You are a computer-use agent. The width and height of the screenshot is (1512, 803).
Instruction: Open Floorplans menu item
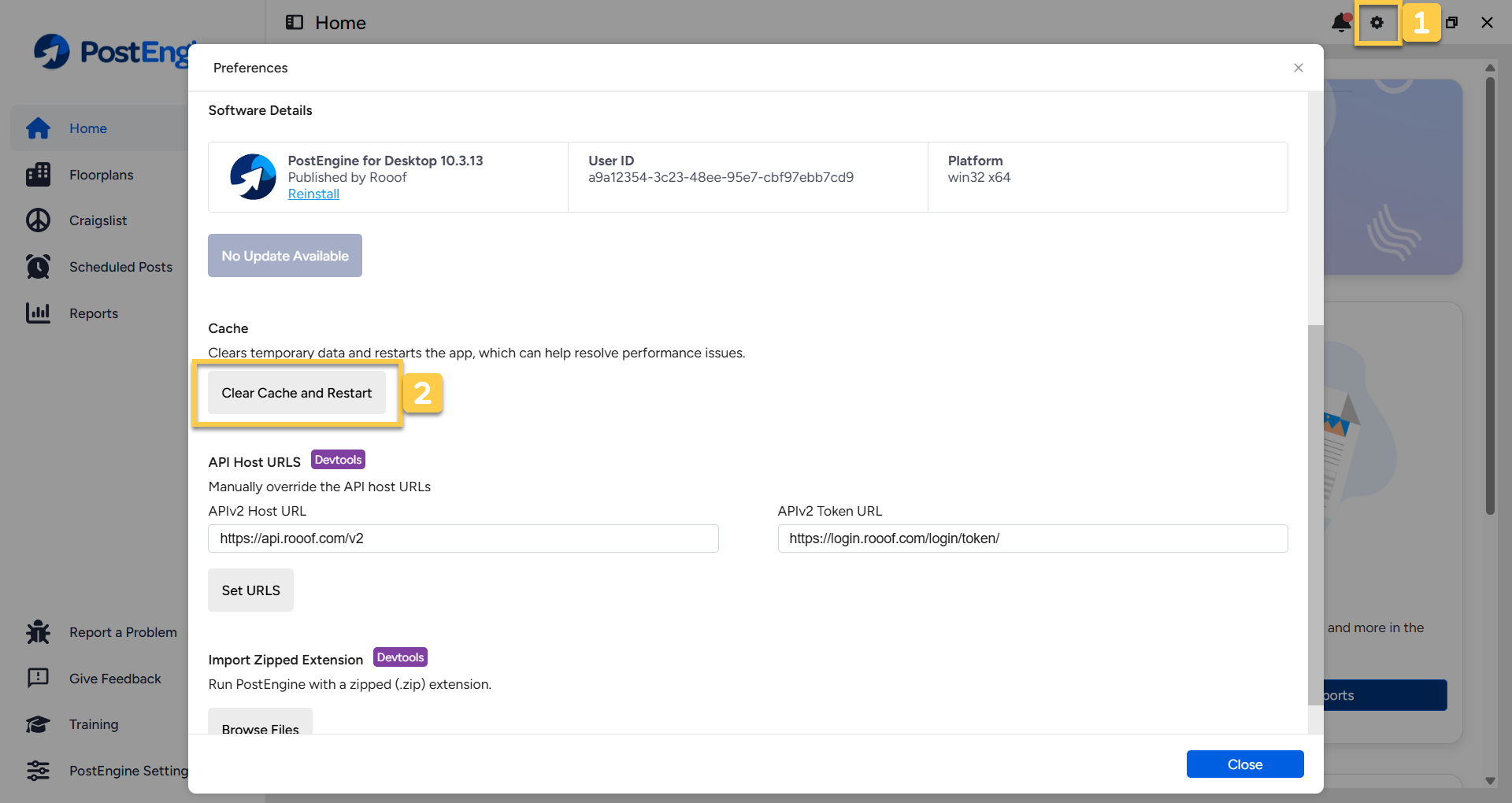(x=100, y=175)
